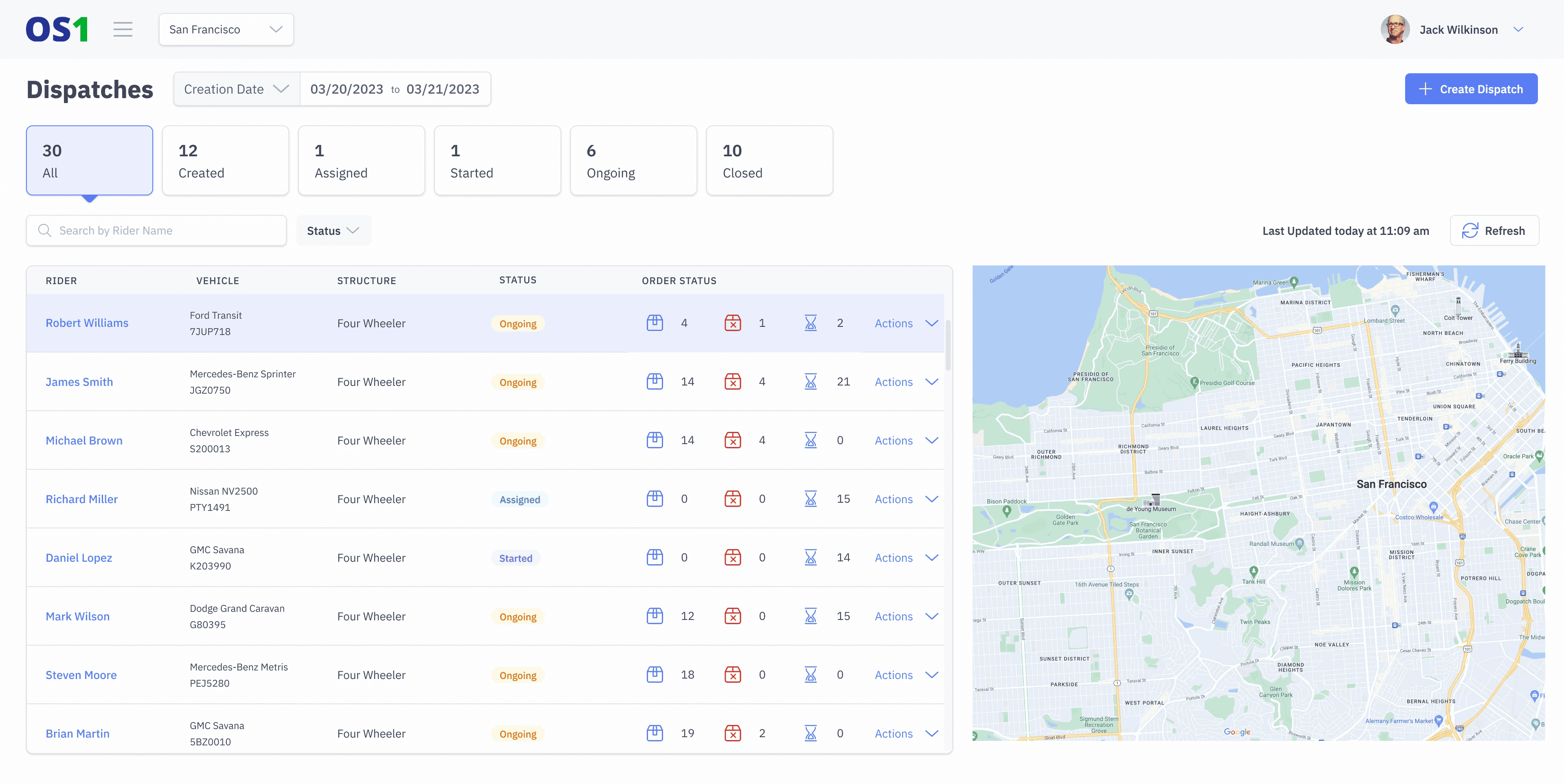
Task: Click Jack Wilkinson's profile avatar
Action: tap(1395, 29)
